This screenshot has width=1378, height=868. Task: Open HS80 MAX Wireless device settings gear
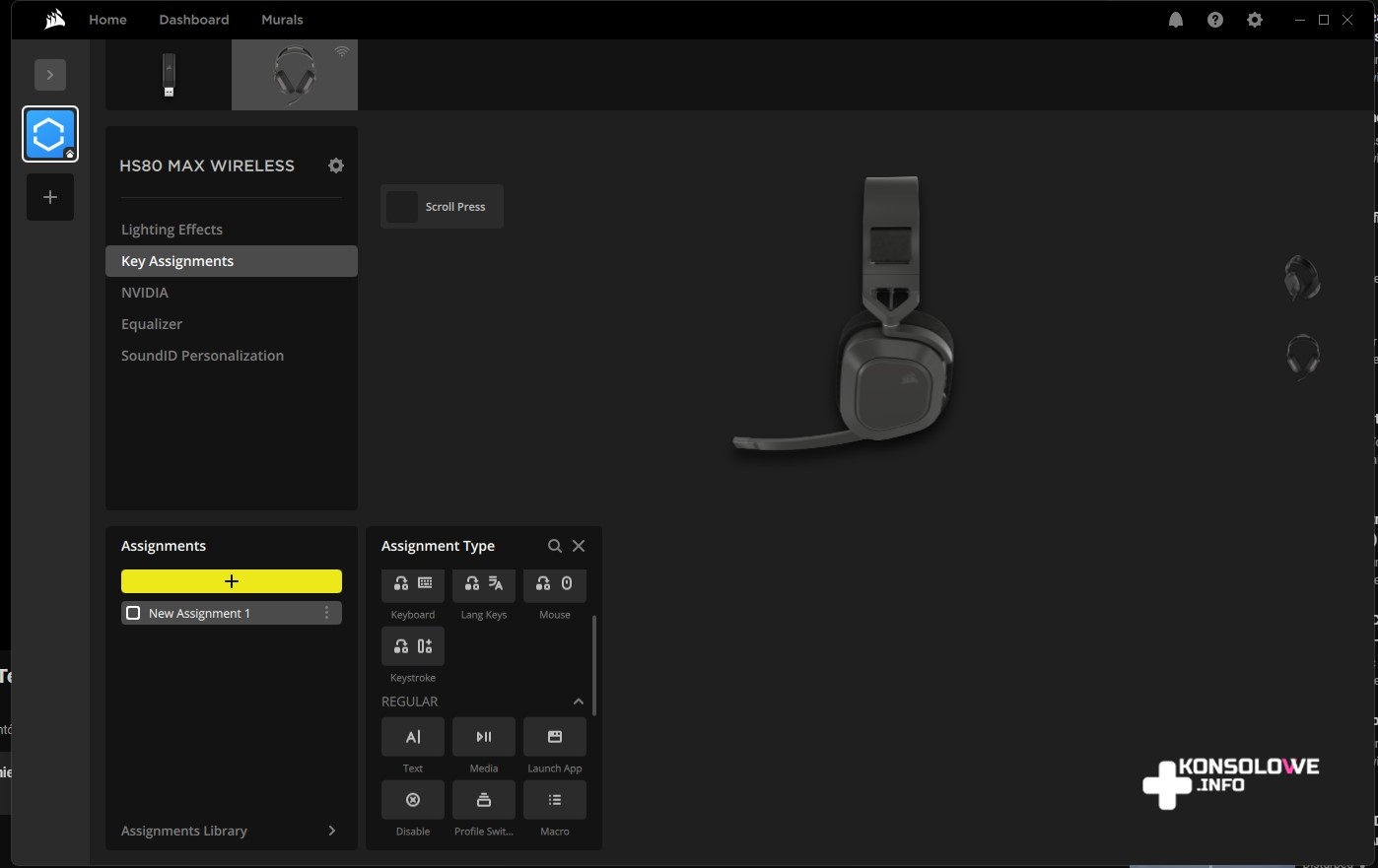tap(336, 166)
